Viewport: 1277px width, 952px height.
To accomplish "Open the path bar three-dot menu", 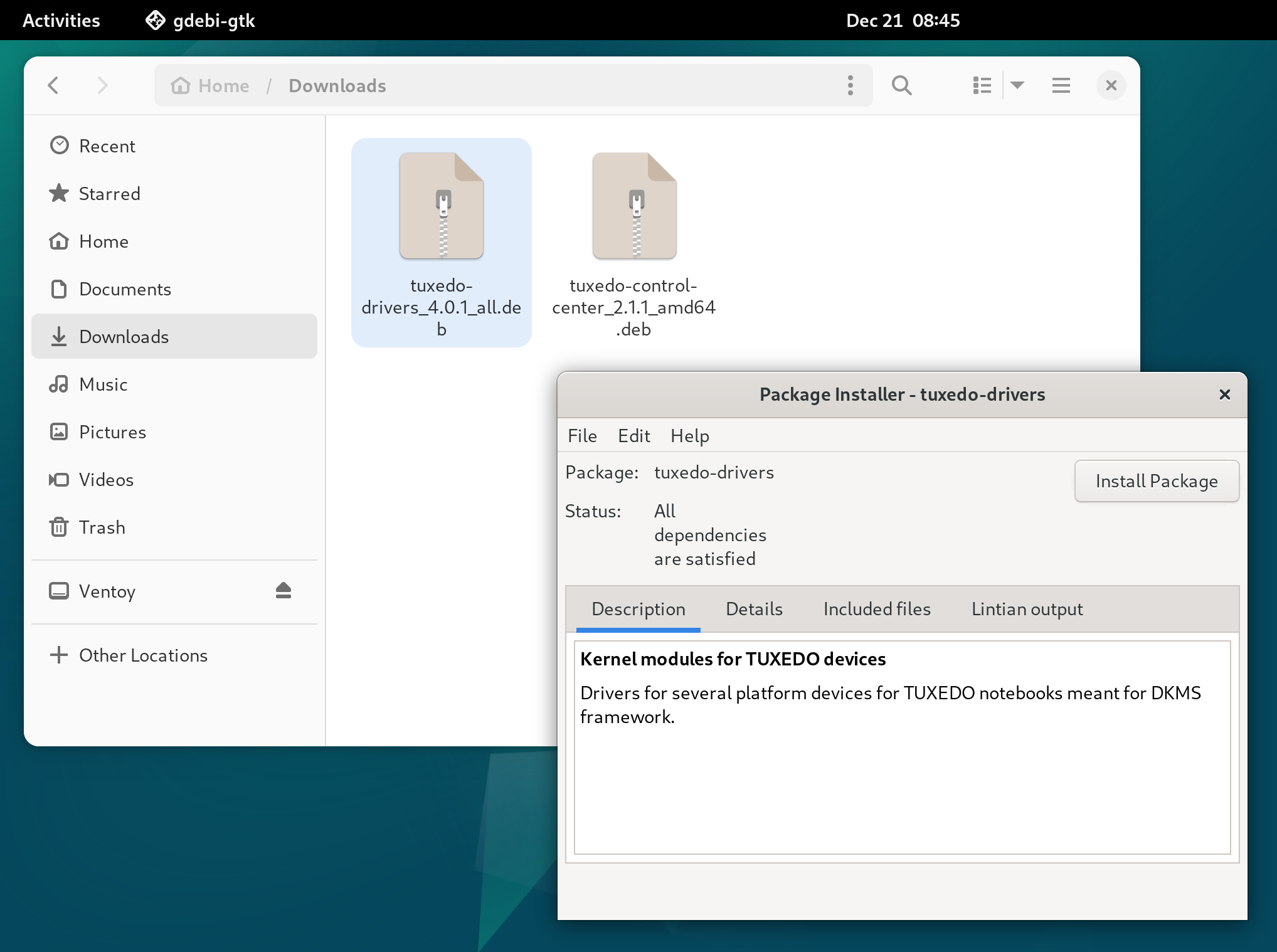I will [x=850, y=85].
